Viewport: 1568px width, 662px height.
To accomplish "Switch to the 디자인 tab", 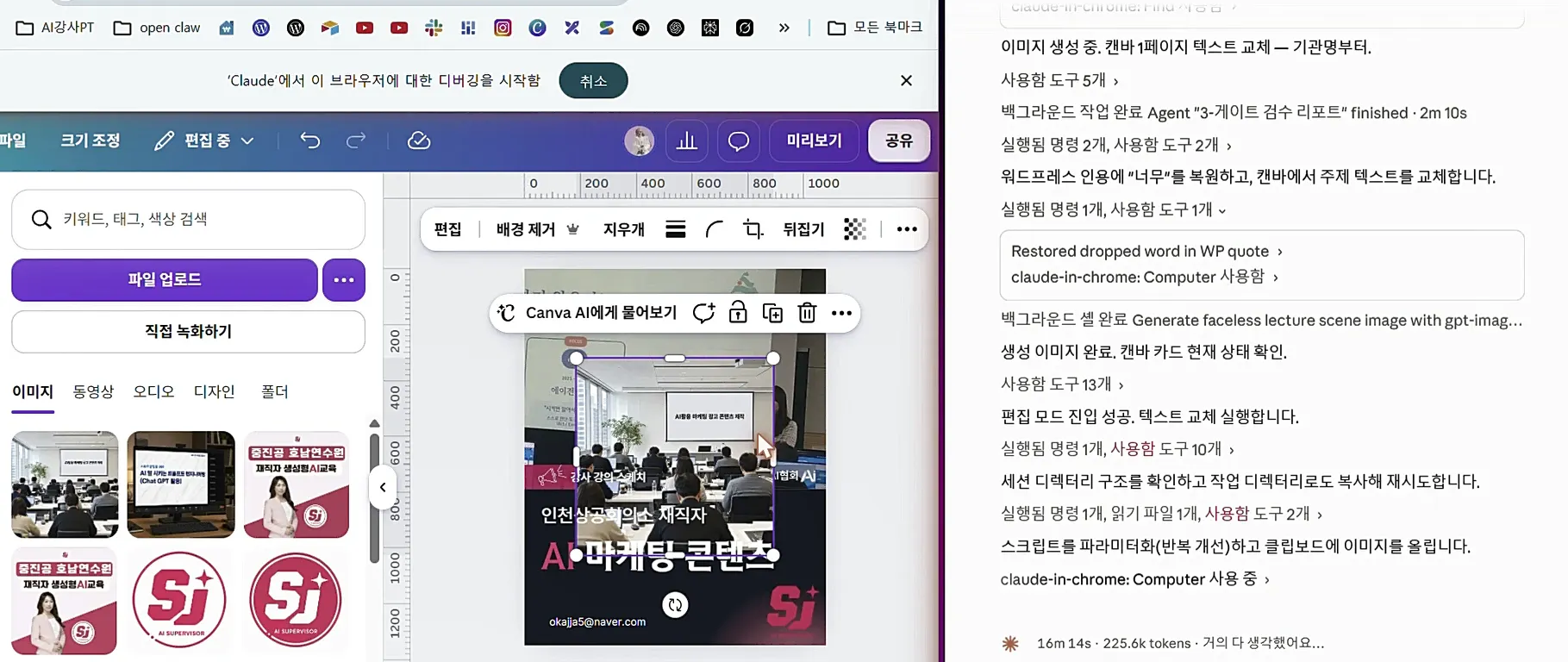I will click(x=214, y=391).
